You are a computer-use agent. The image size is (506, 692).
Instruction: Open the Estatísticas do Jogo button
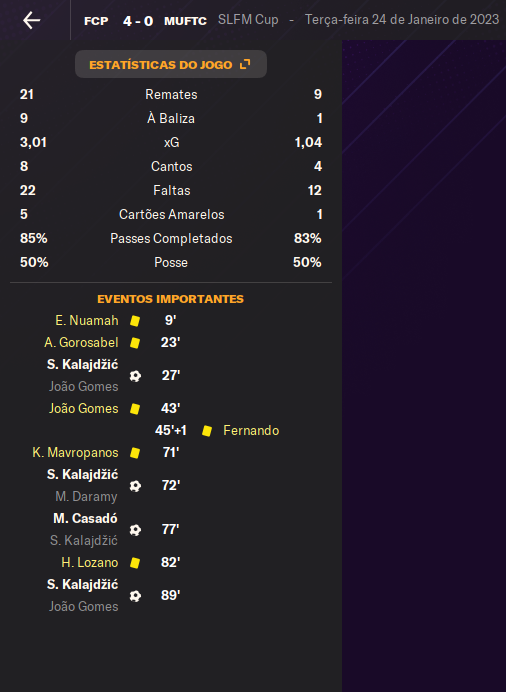point(171,64)
